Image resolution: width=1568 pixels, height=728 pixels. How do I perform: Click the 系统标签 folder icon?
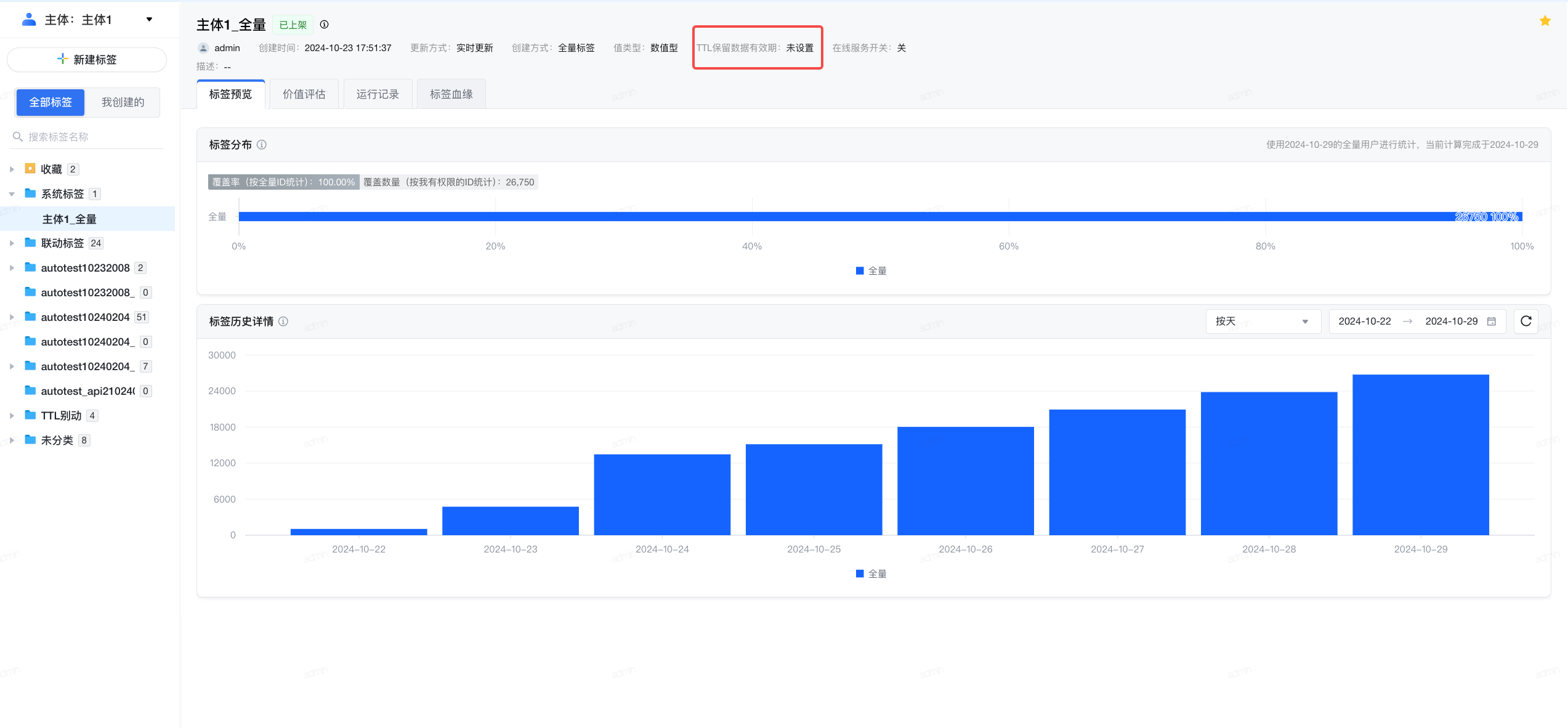[30, 193]
